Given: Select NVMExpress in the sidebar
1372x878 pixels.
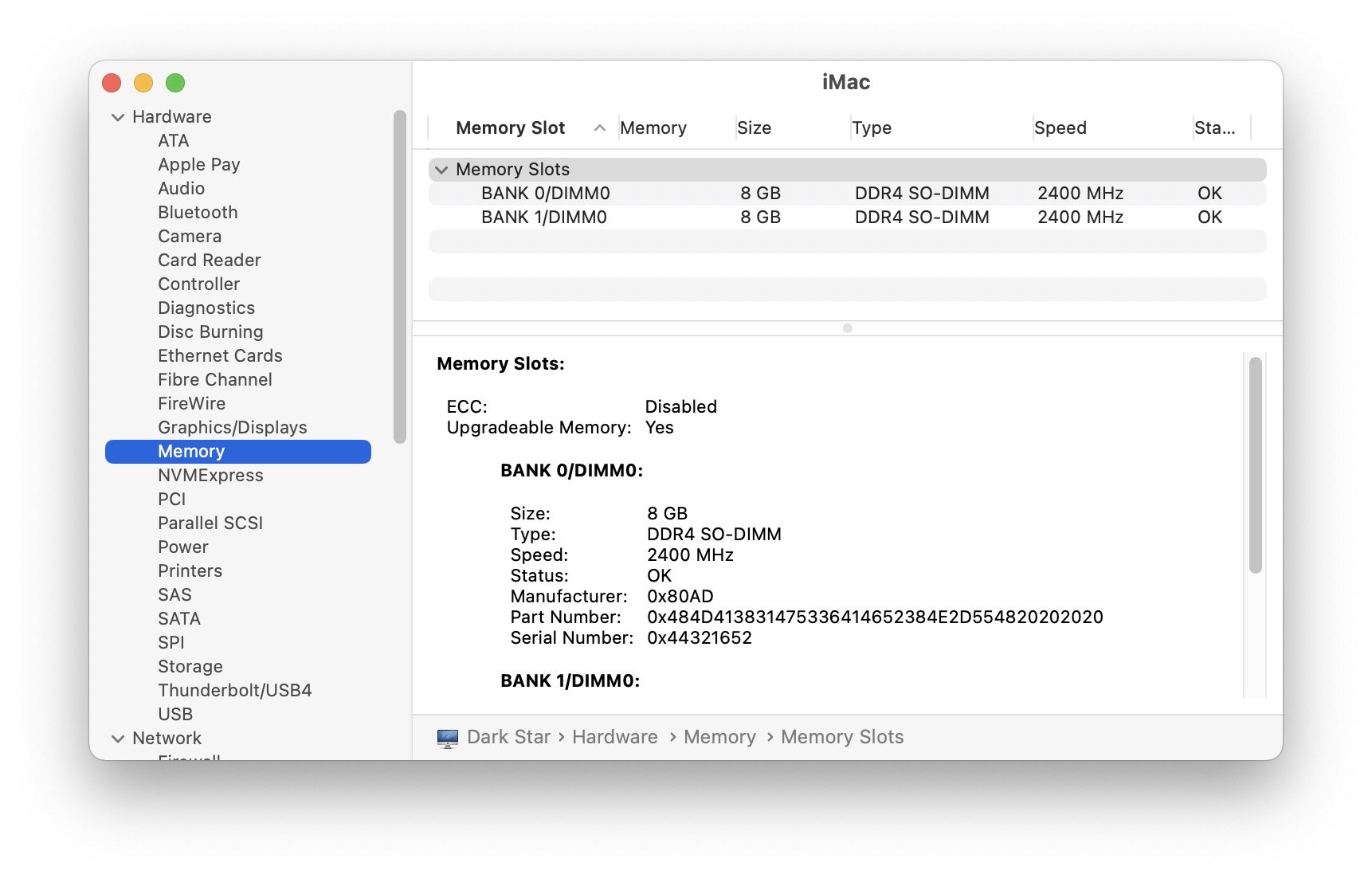Looking at the screenshot, I should (x=210, y=476).
